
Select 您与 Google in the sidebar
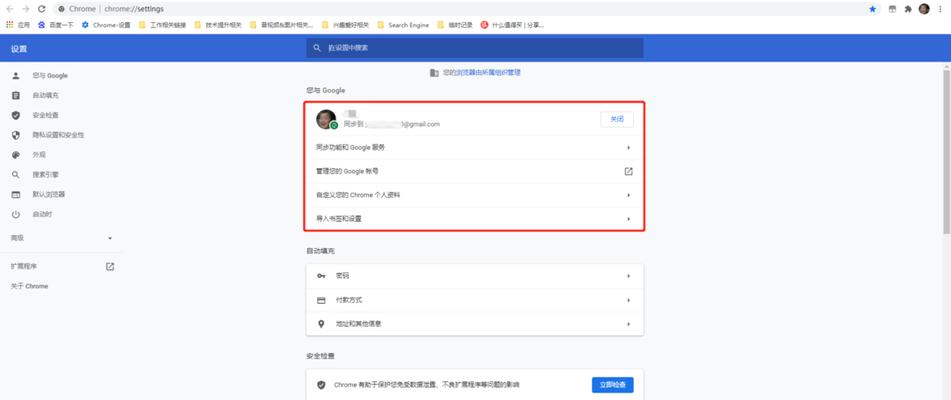pyautogui.click(x=50, y=76)
